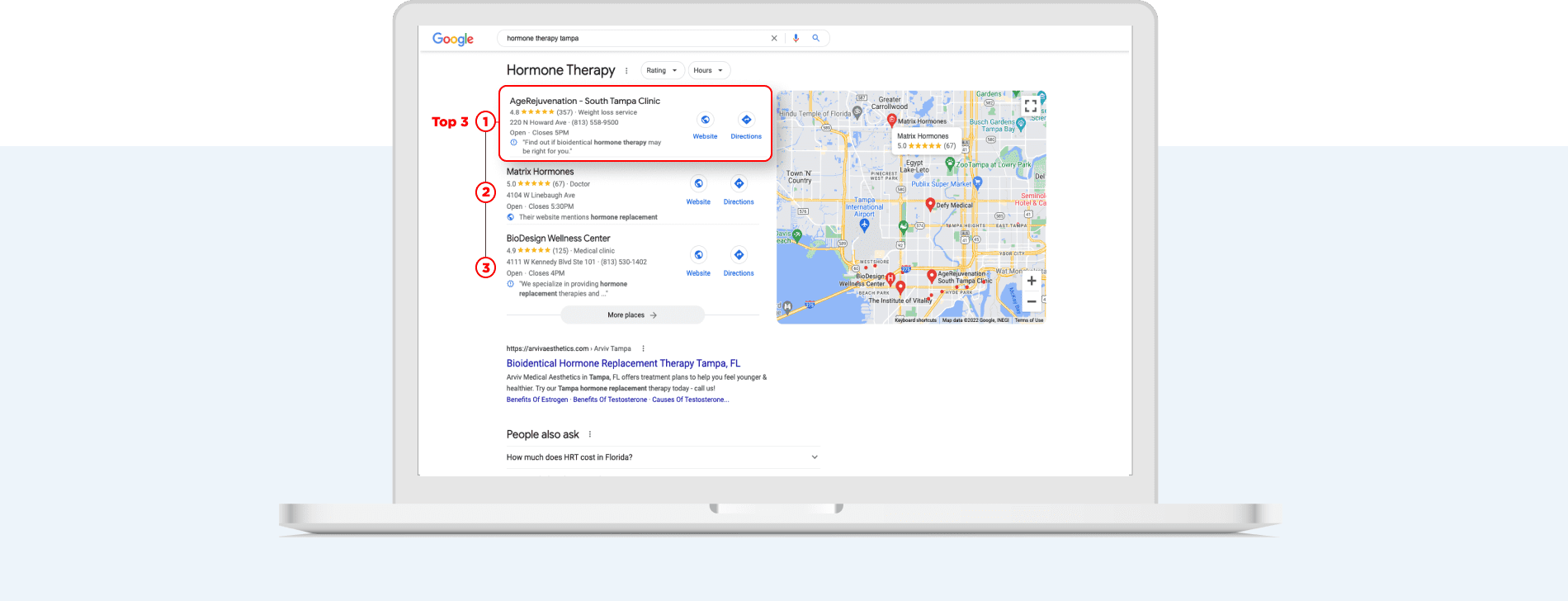Click AgeRejuvenation South Tampa map pin
1568x601 pixels.
click(932, 276)
